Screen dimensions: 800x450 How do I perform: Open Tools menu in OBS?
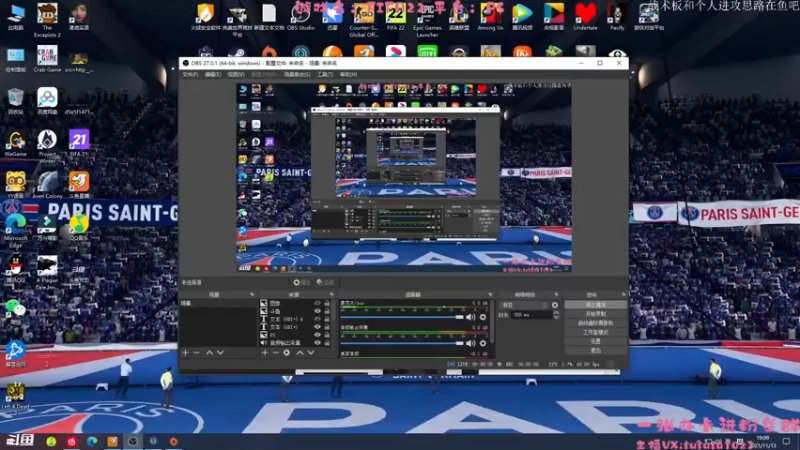click(x=325, y=74)
